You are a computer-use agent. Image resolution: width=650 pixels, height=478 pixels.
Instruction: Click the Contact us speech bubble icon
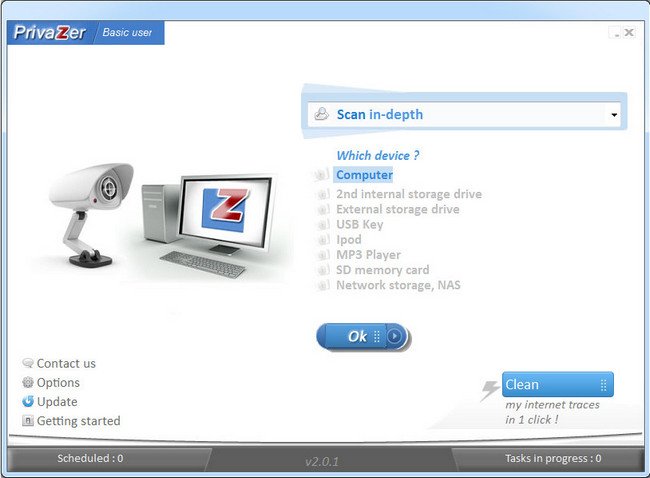[28, 363]
